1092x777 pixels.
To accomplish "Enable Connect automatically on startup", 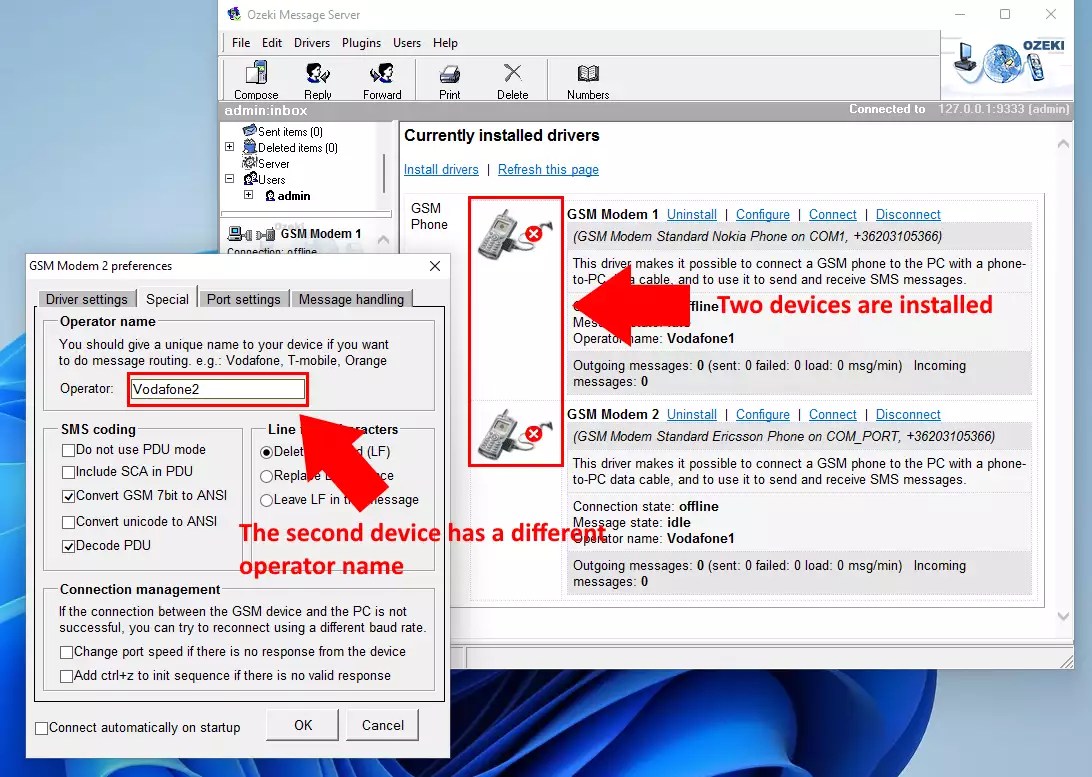I will [x=42, y=728].
